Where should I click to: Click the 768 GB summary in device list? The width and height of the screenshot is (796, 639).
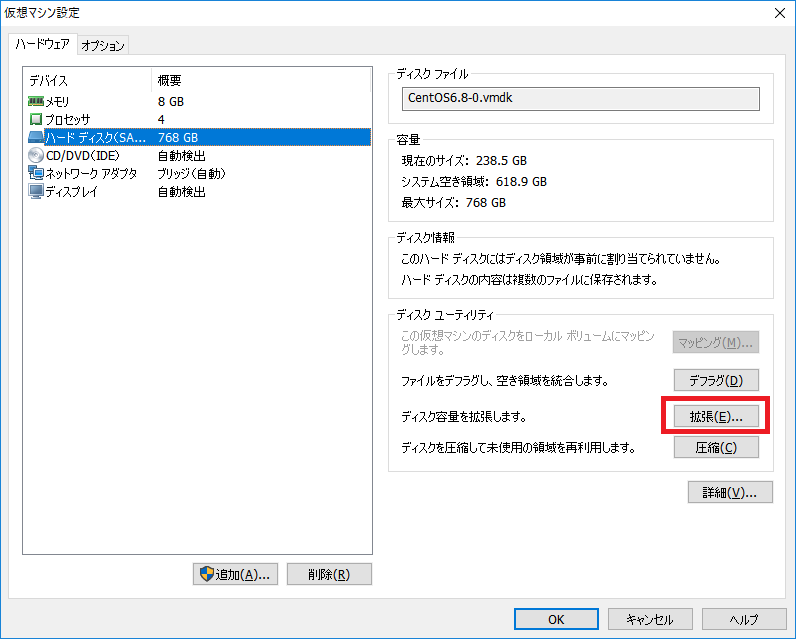pos(178,138)
